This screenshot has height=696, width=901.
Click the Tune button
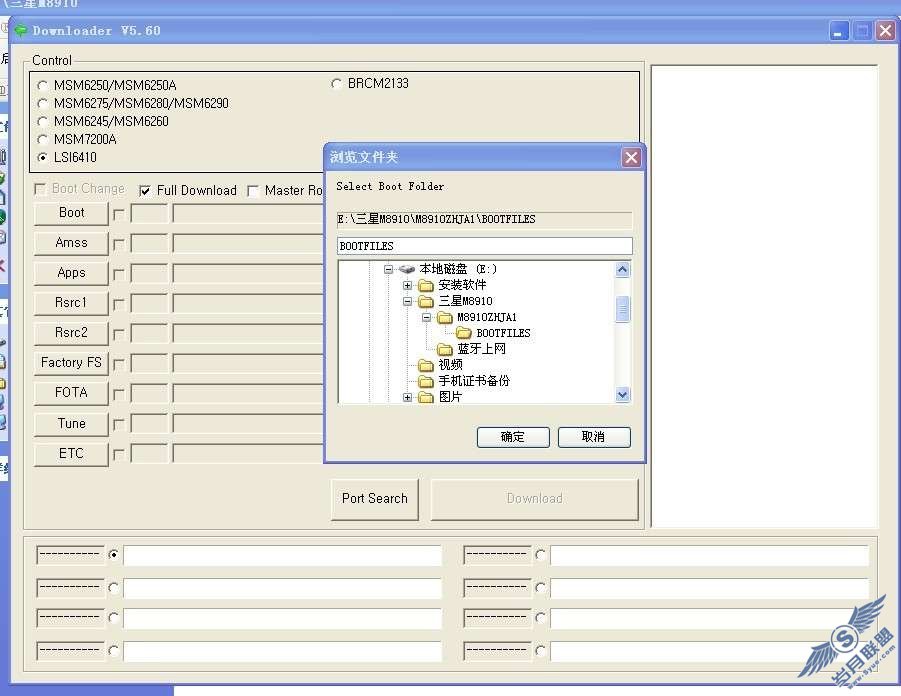click(71, 424)
